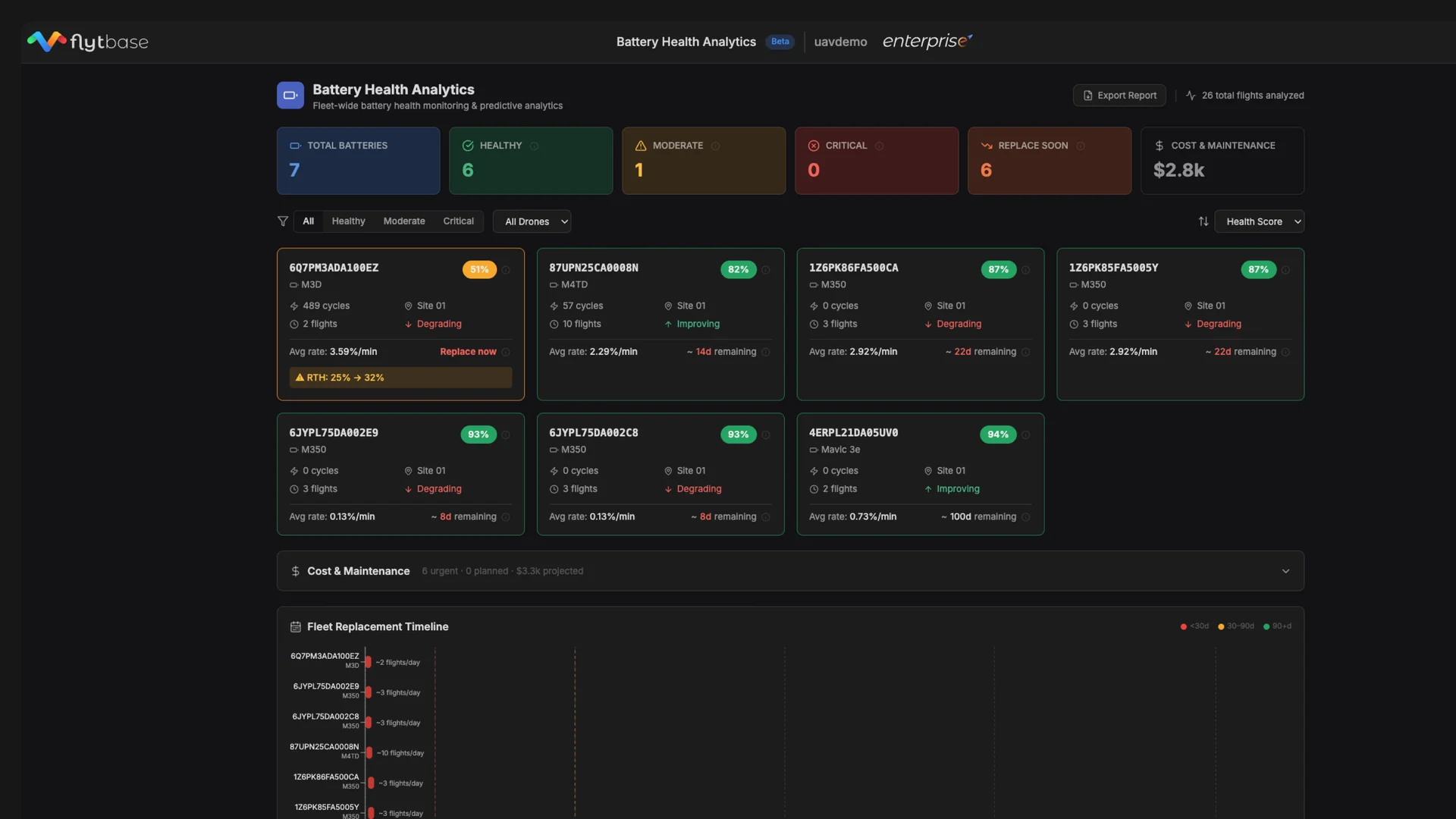The image size is (1456, 819).
Task: Open the Replace Soon stat card
Action: tap(1050, 161)
